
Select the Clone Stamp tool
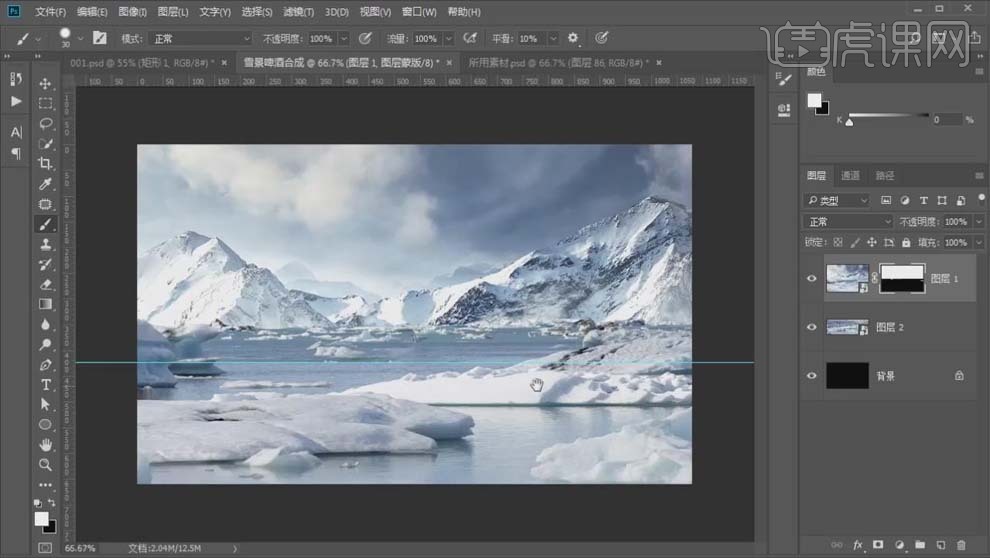point(46,244)
